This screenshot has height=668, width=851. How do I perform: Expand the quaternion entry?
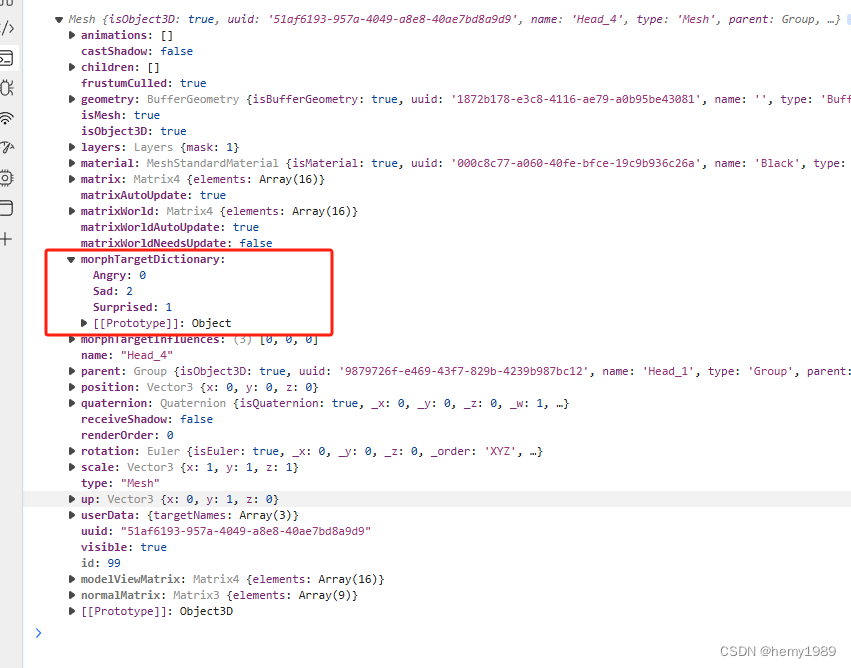pyautogui.click(x=72, y=403)
